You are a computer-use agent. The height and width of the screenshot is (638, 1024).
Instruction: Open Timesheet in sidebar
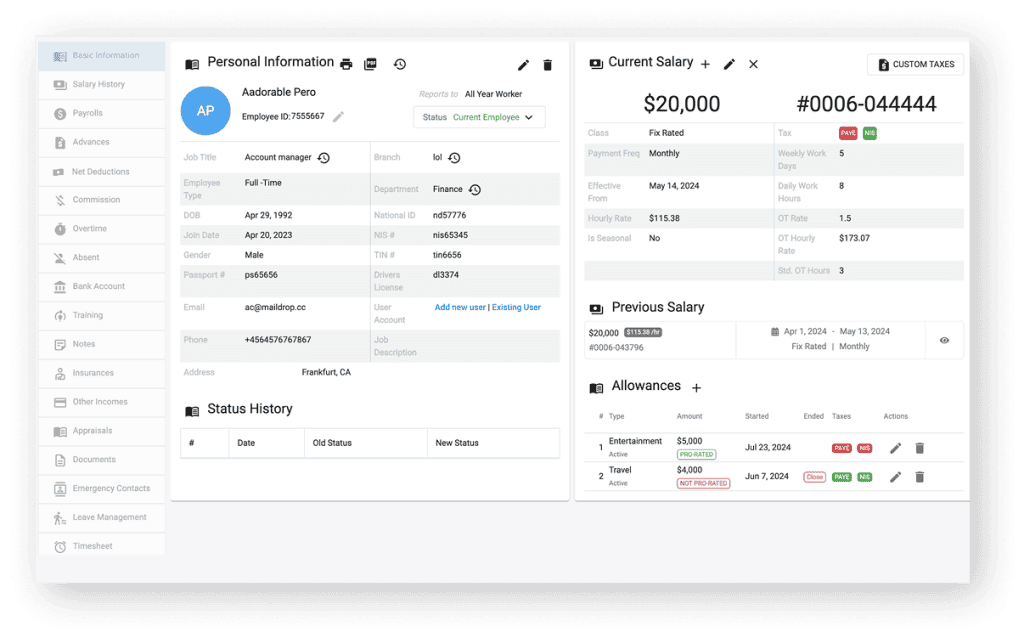pos(101,546)
